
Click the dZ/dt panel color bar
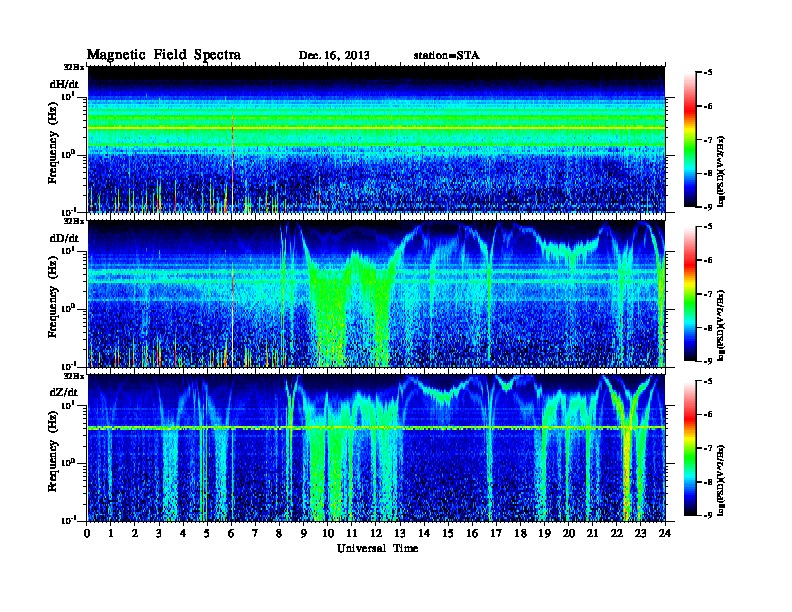pyautogui.click(x=689, y=448)
